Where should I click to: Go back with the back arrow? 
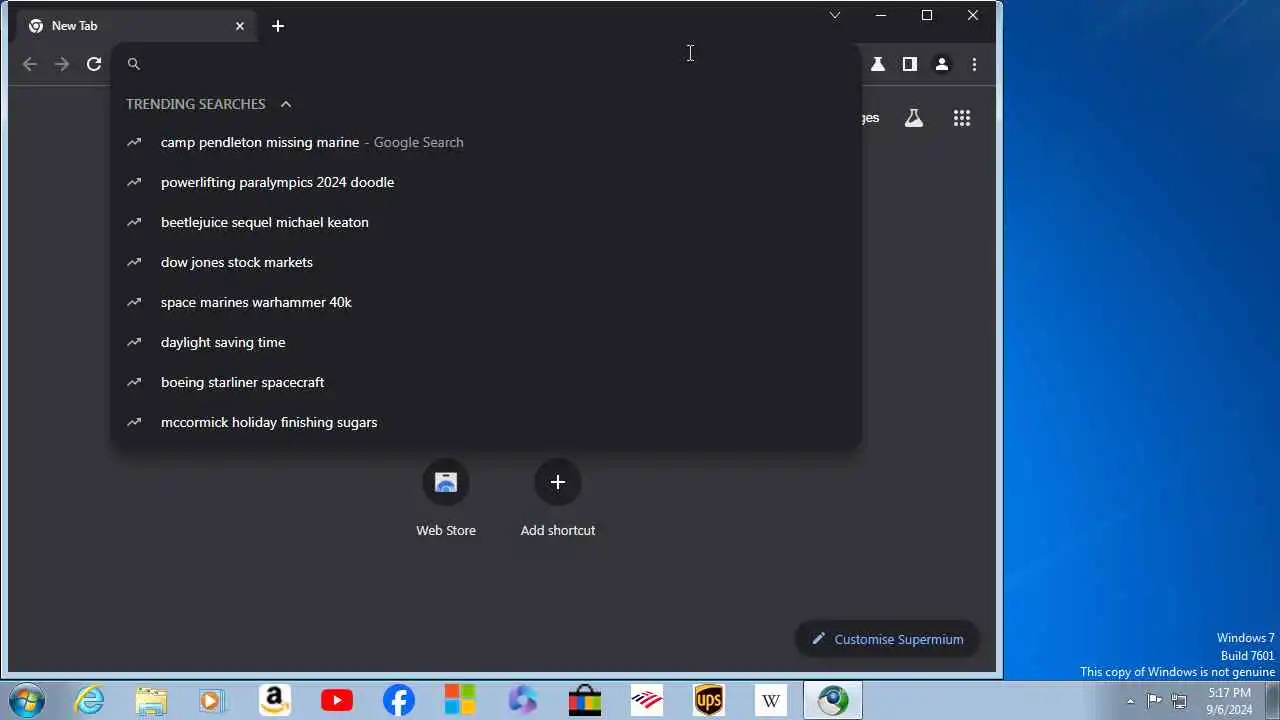tap(30, 64)
